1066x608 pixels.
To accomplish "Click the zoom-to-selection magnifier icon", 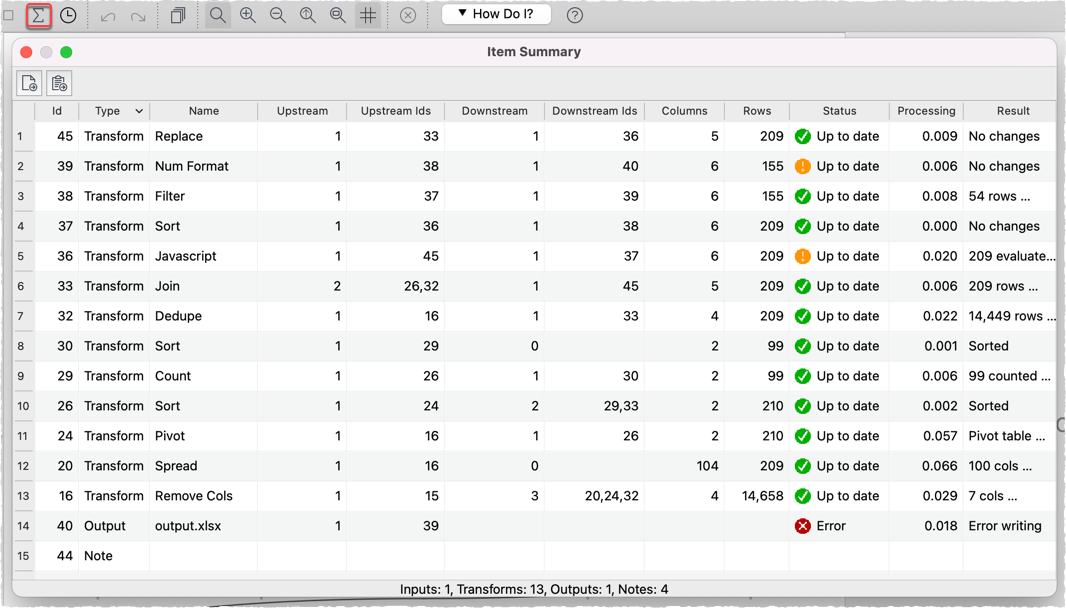I will (337, 15).
